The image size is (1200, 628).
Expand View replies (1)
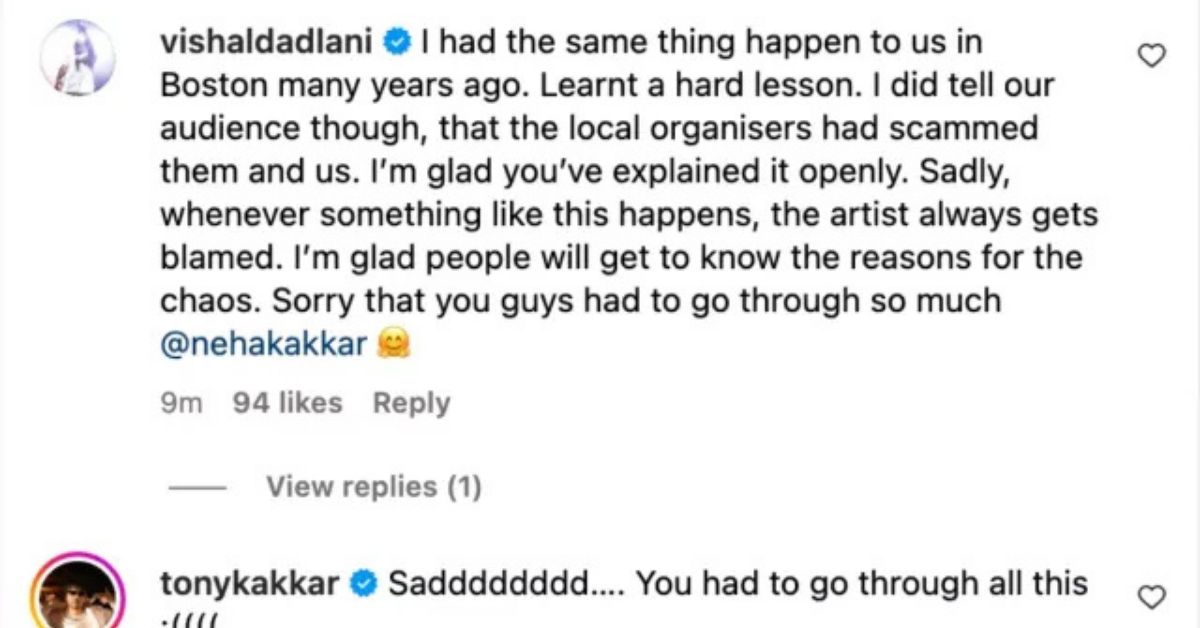coord(373,487)
